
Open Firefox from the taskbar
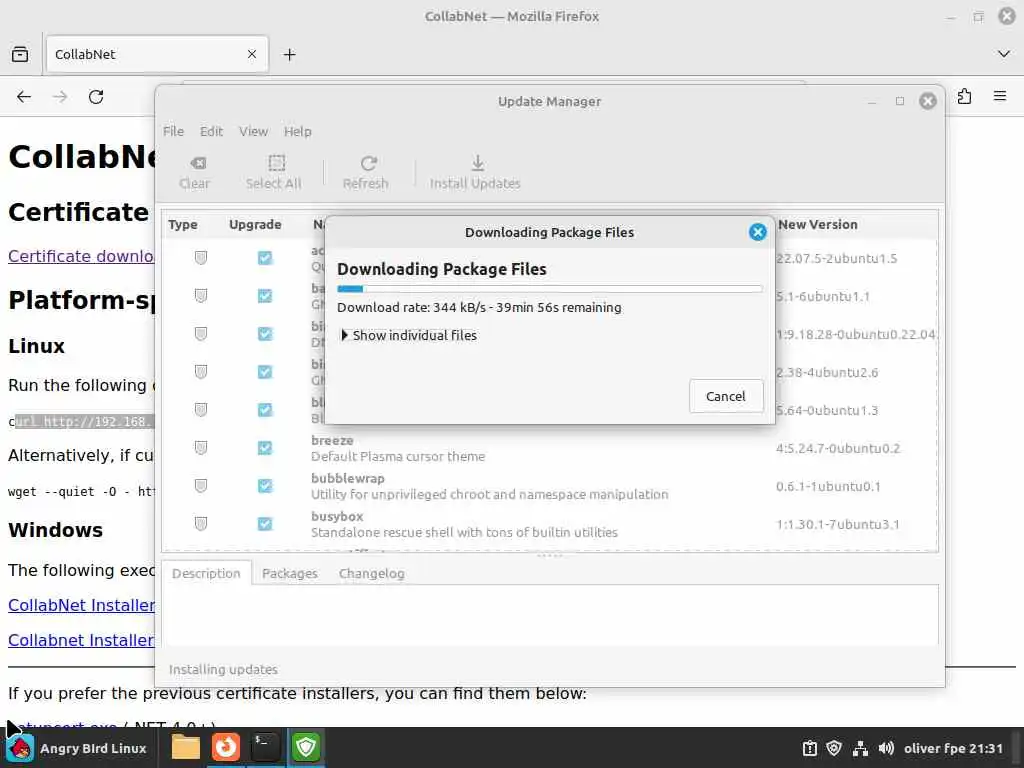click(226, 747)
